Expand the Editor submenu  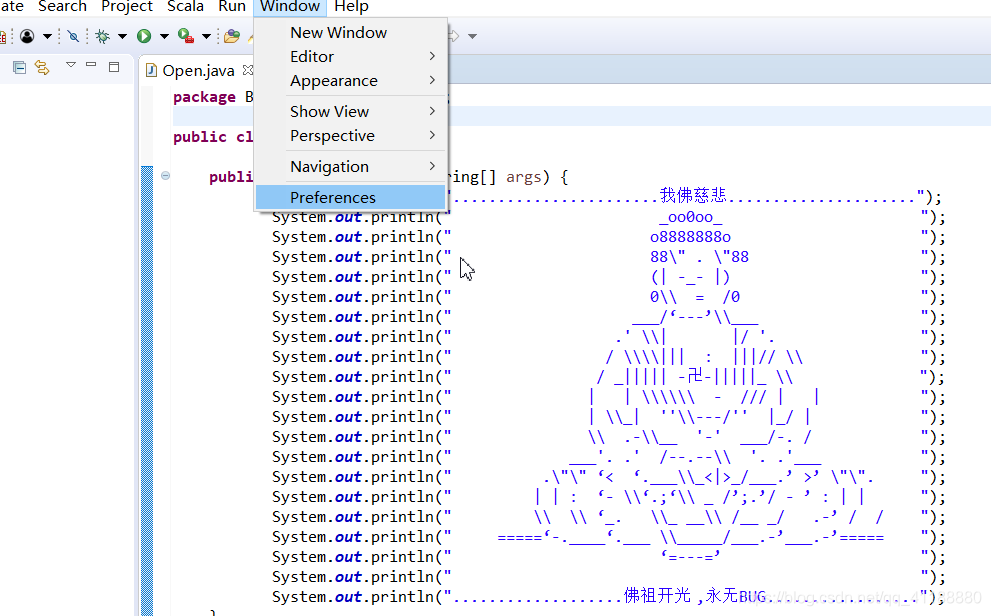click(351, 57)
